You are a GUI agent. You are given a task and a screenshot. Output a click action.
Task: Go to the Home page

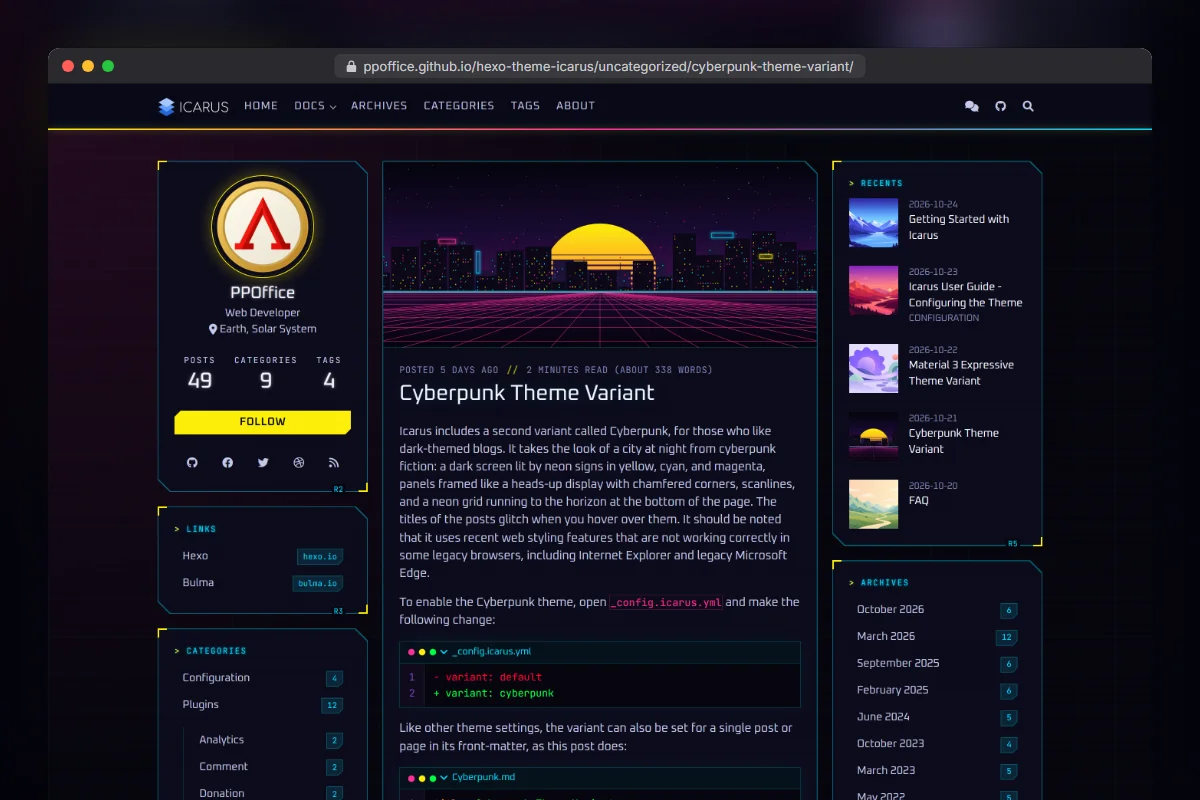point(261,106)
